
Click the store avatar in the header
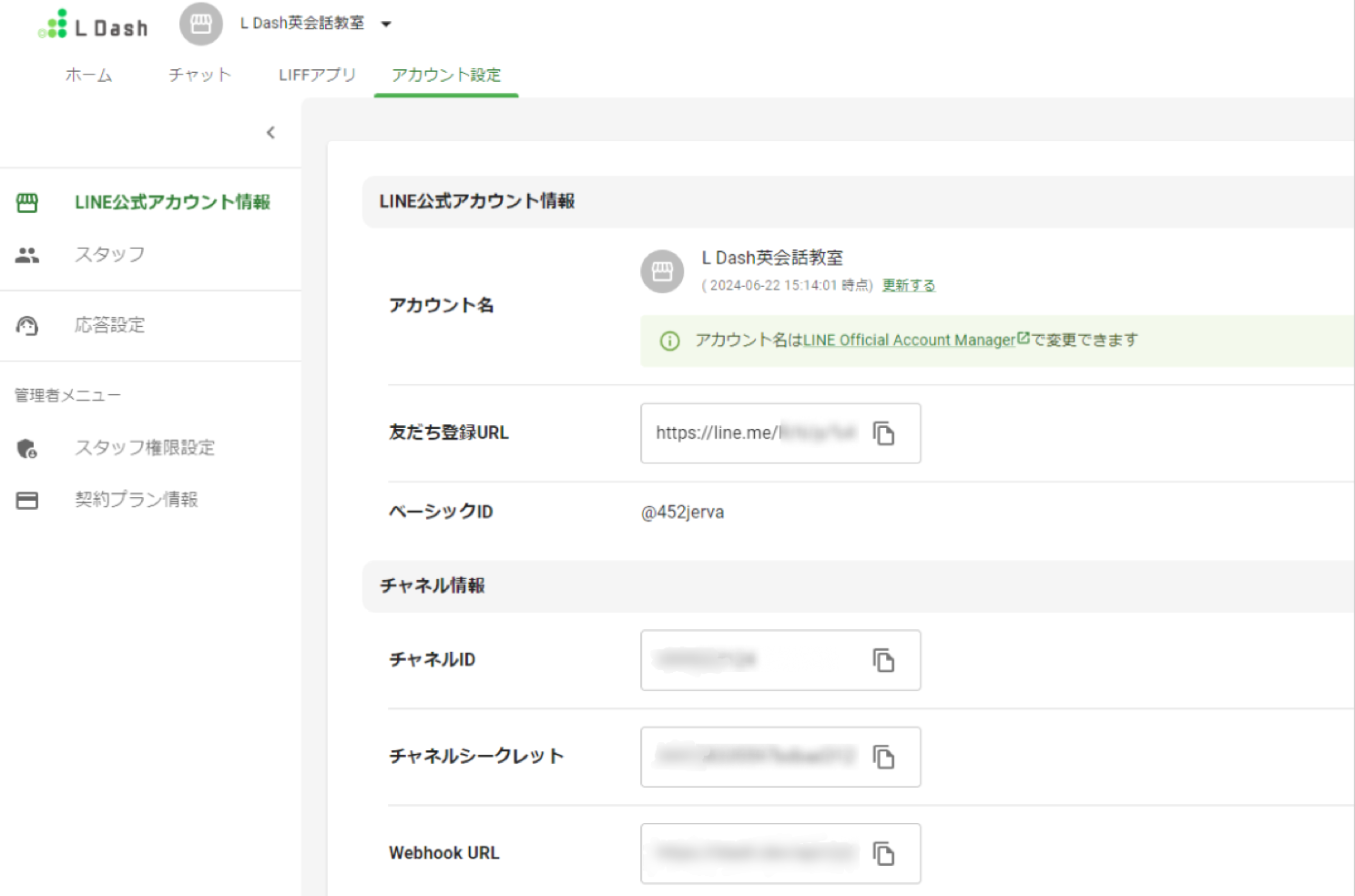(x=200, y=24)
